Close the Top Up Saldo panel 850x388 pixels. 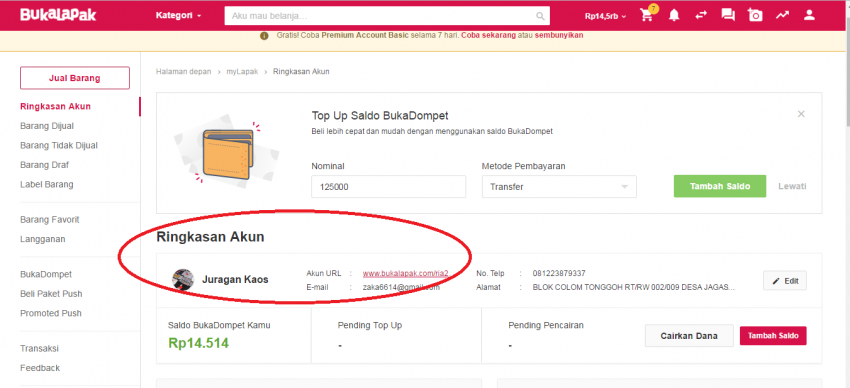801,114
